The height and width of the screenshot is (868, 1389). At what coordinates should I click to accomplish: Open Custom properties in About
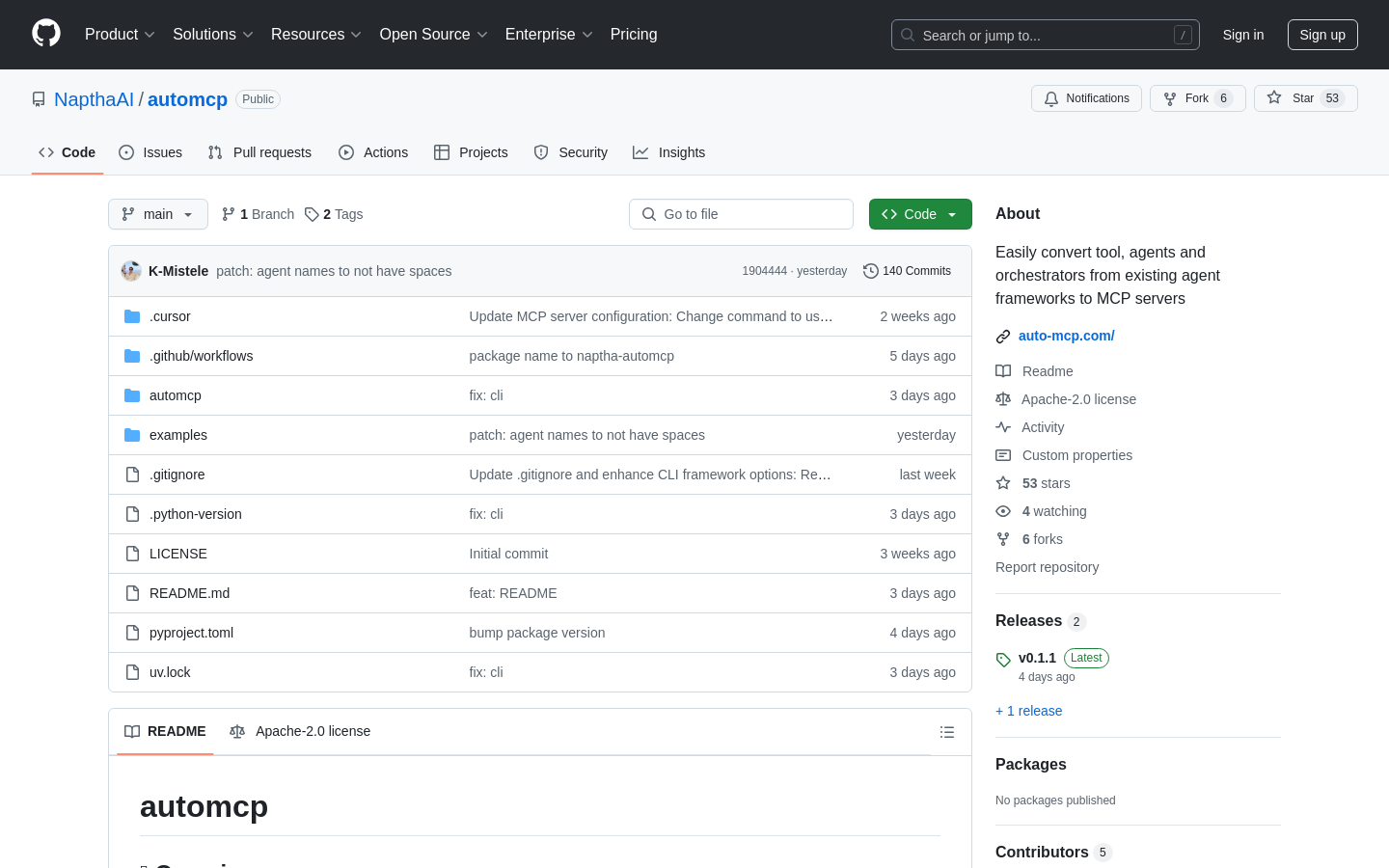pos(1077,455)
